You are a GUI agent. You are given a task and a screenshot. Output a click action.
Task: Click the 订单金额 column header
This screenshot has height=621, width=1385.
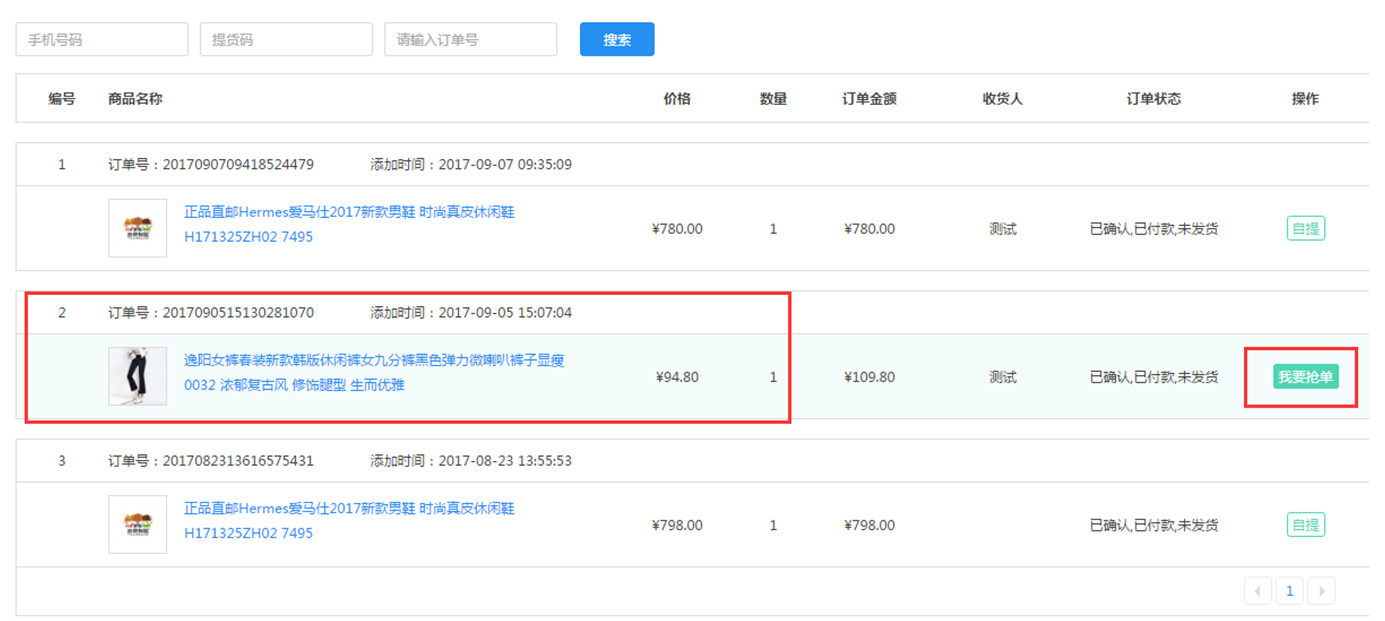coord(869,99)
